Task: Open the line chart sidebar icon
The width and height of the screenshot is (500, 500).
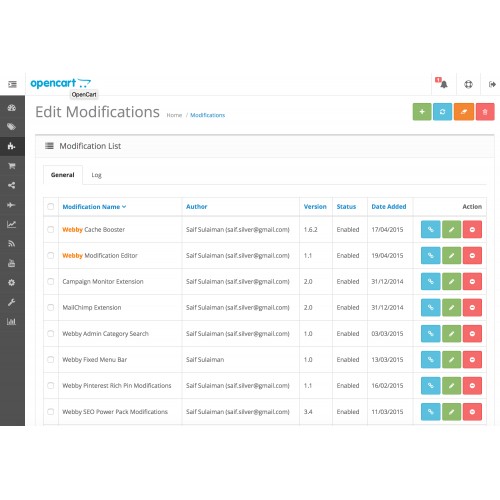Action: [x=12, y=224]
